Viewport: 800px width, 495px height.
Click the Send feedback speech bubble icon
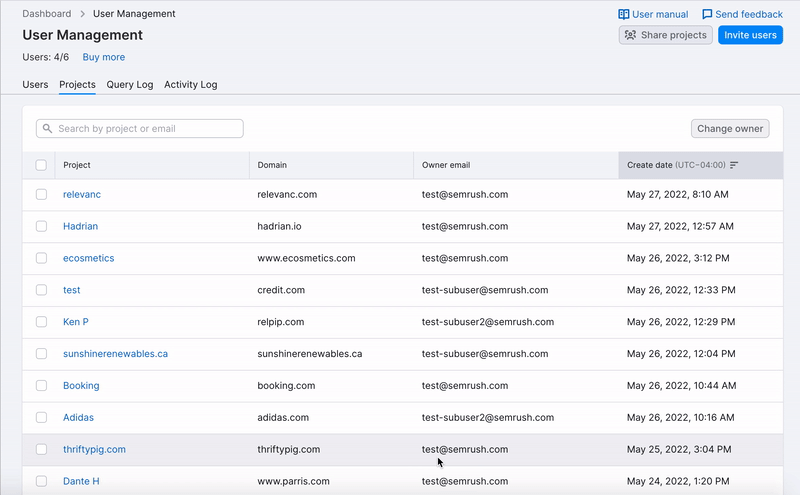[708, 15]
